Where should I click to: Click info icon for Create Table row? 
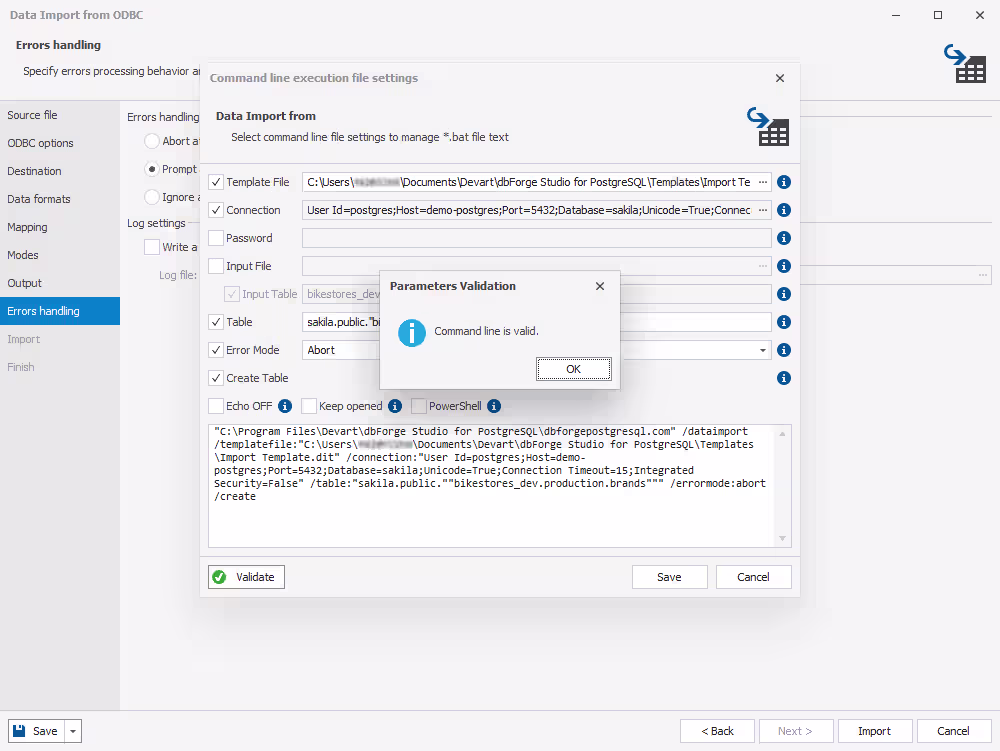784,378
